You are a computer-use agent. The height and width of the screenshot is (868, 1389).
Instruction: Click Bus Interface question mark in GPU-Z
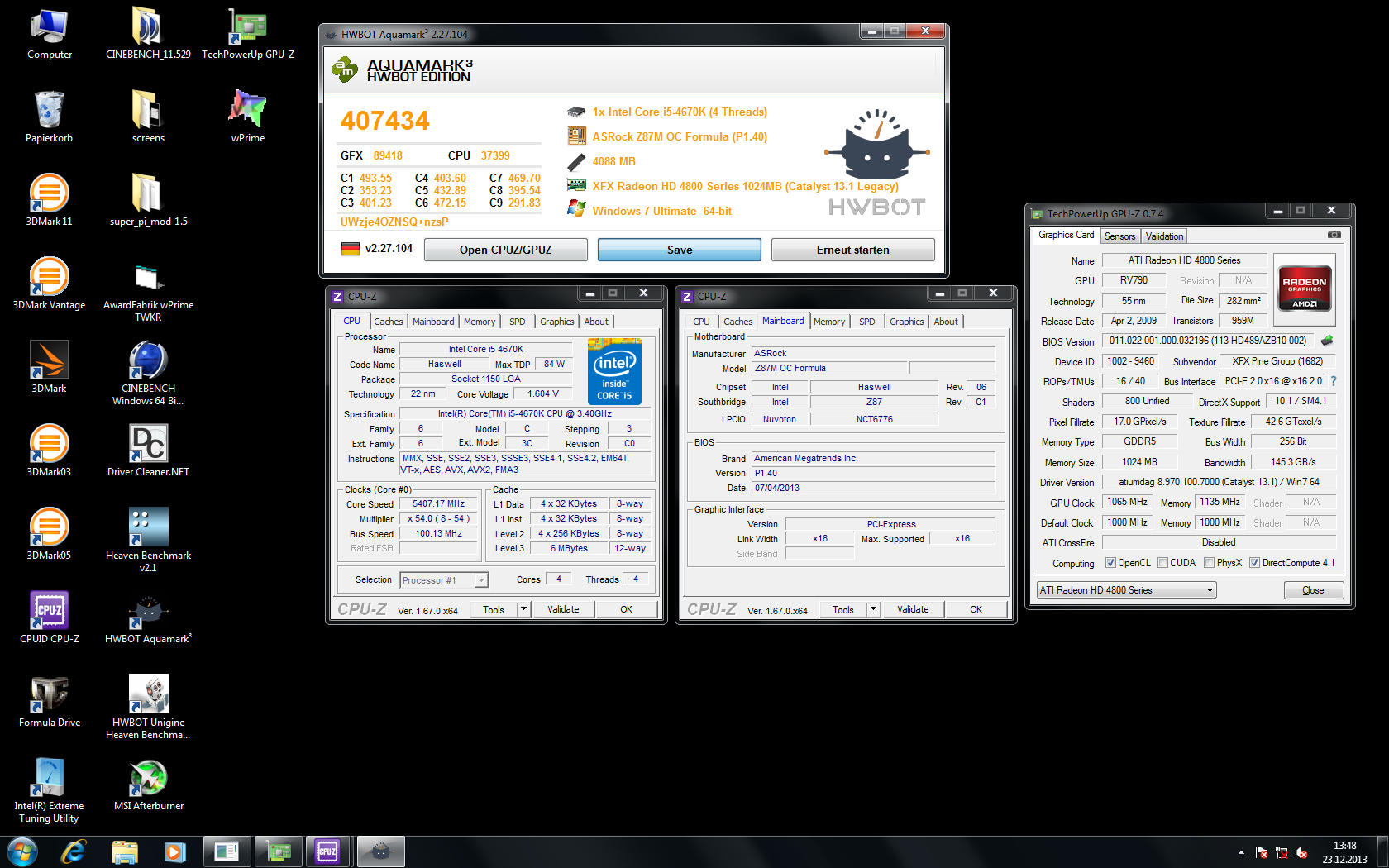click(1334, 381)
